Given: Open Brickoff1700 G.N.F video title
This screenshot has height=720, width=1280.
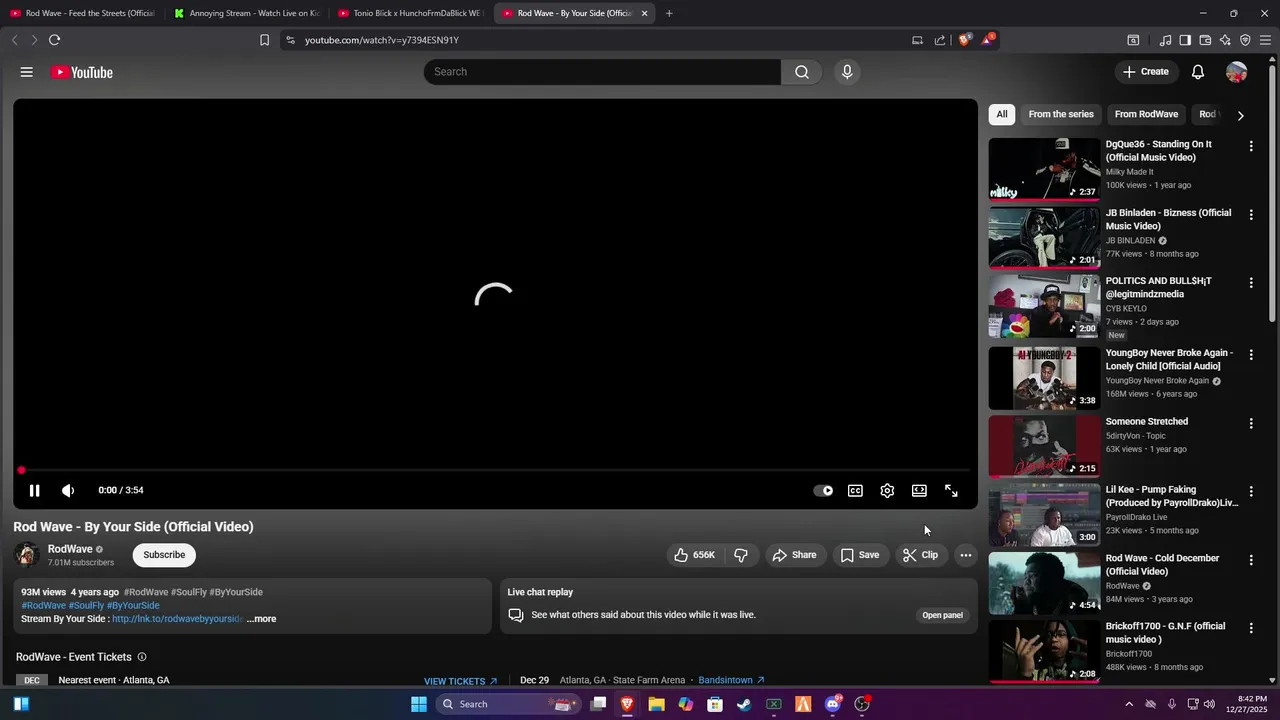Looking at the screenshot, I should (x=1165, y=633).
